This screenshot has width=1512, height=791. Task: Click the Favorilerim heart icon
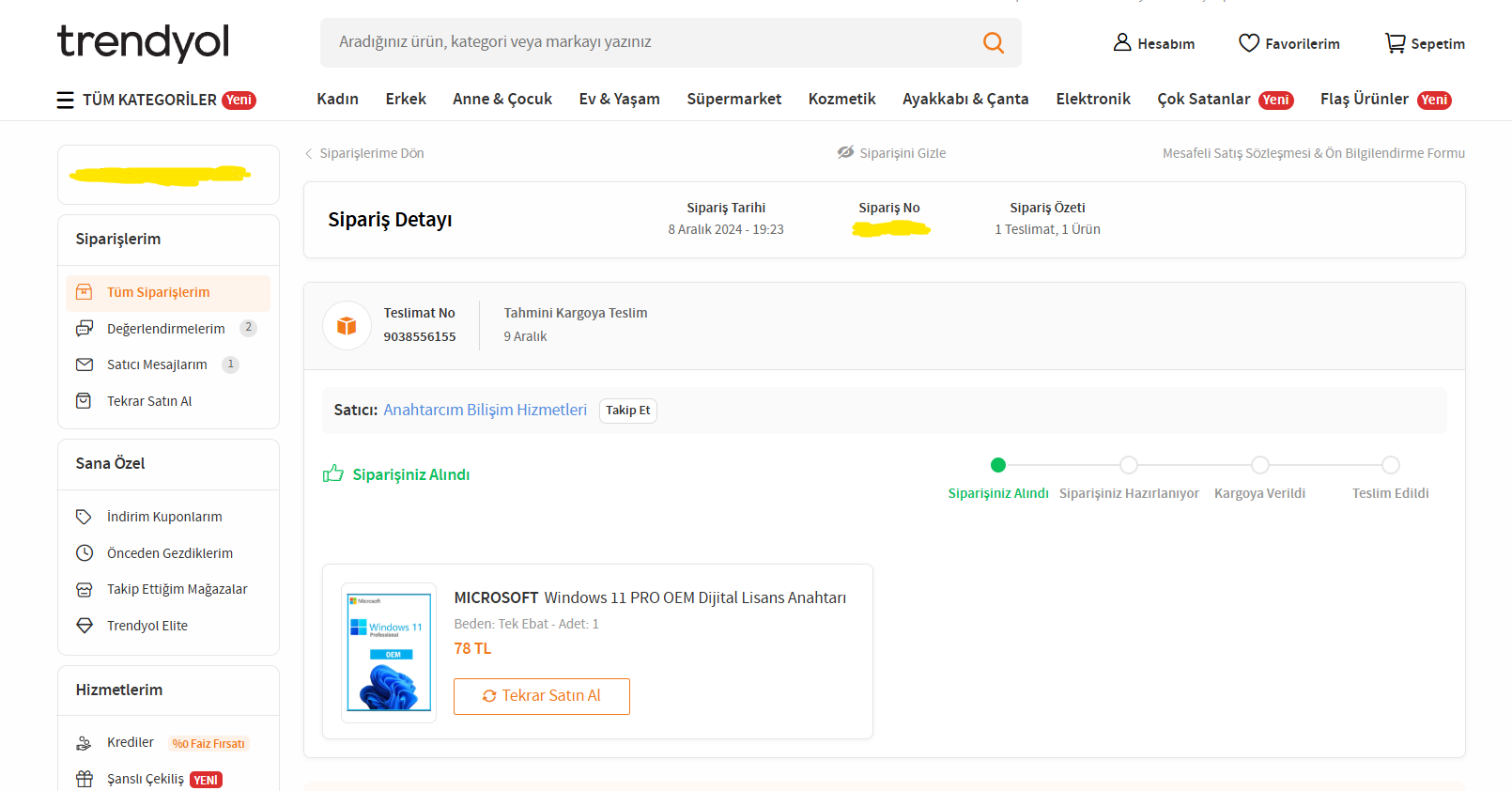(x=1249, y=43)
